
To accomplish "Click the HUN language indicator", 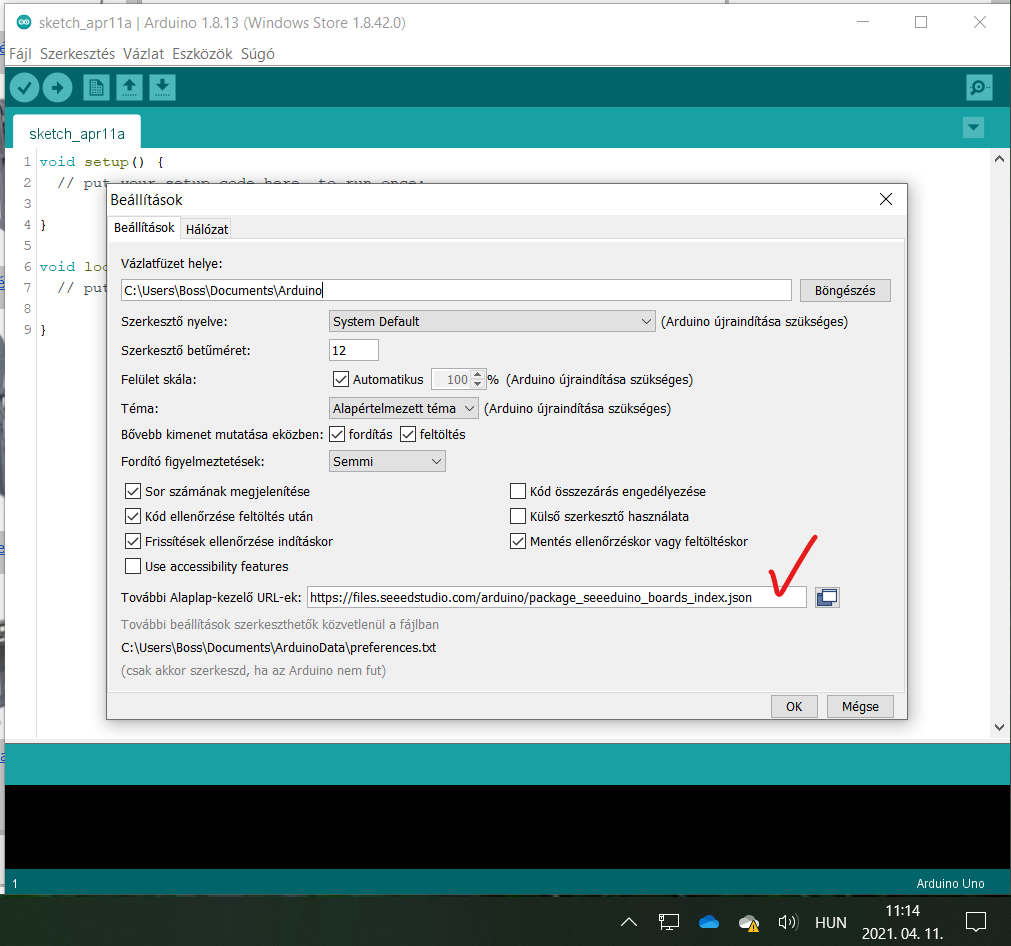I will point(830,923).
